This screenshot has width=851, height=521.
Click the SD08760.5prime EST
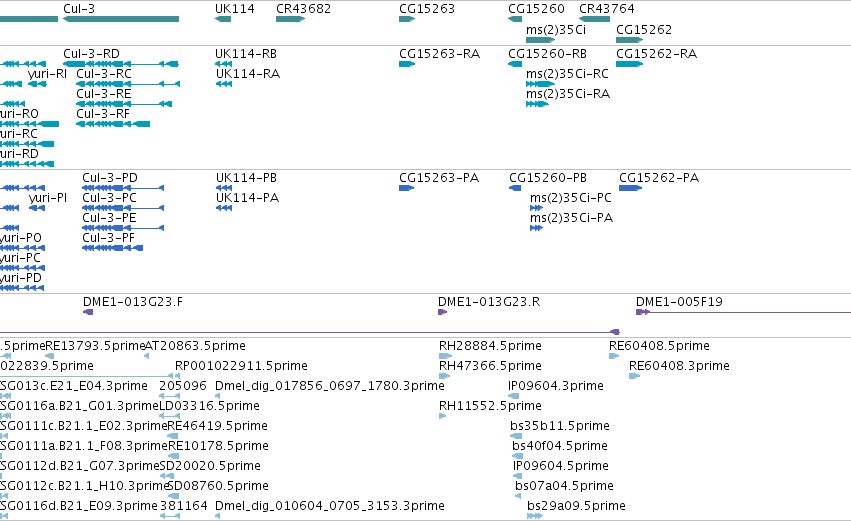coord(173,497)
